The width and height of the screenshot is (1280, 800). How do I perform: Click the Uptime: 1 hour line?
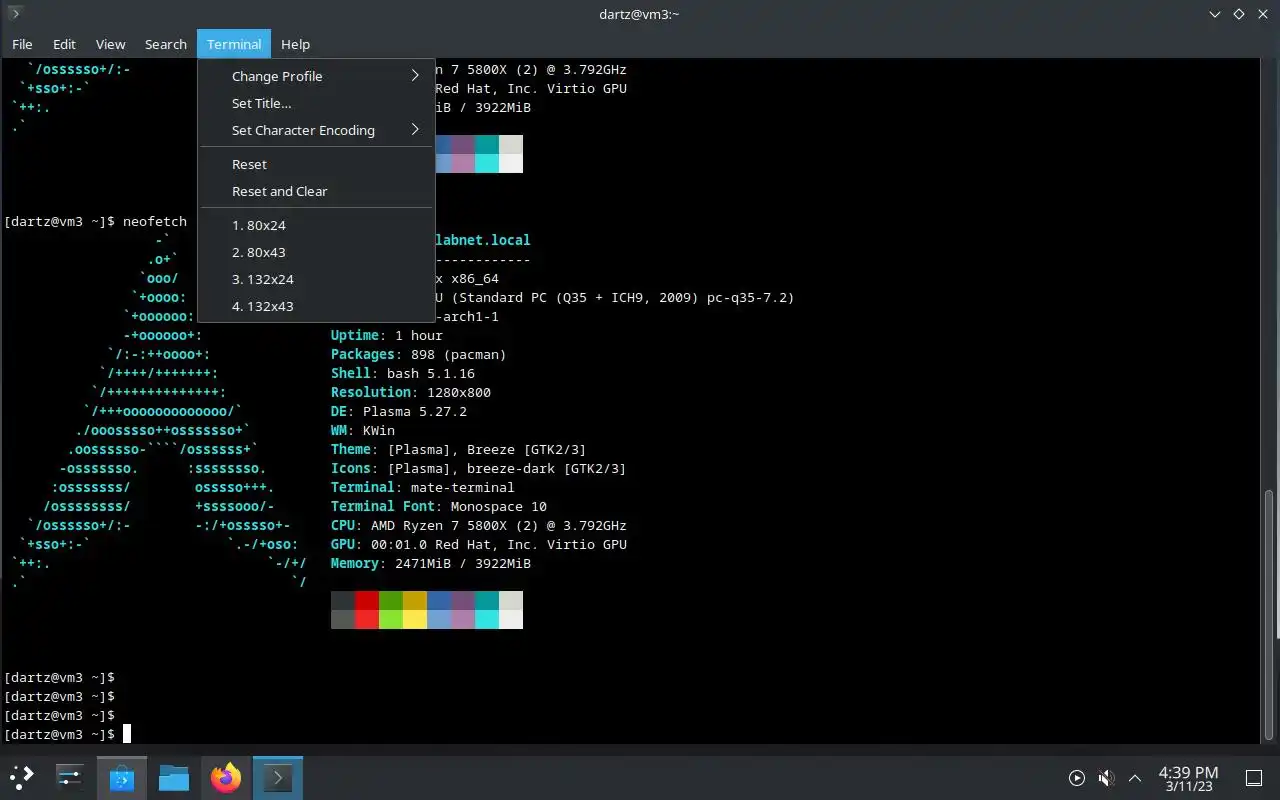[x=387, y=335]
